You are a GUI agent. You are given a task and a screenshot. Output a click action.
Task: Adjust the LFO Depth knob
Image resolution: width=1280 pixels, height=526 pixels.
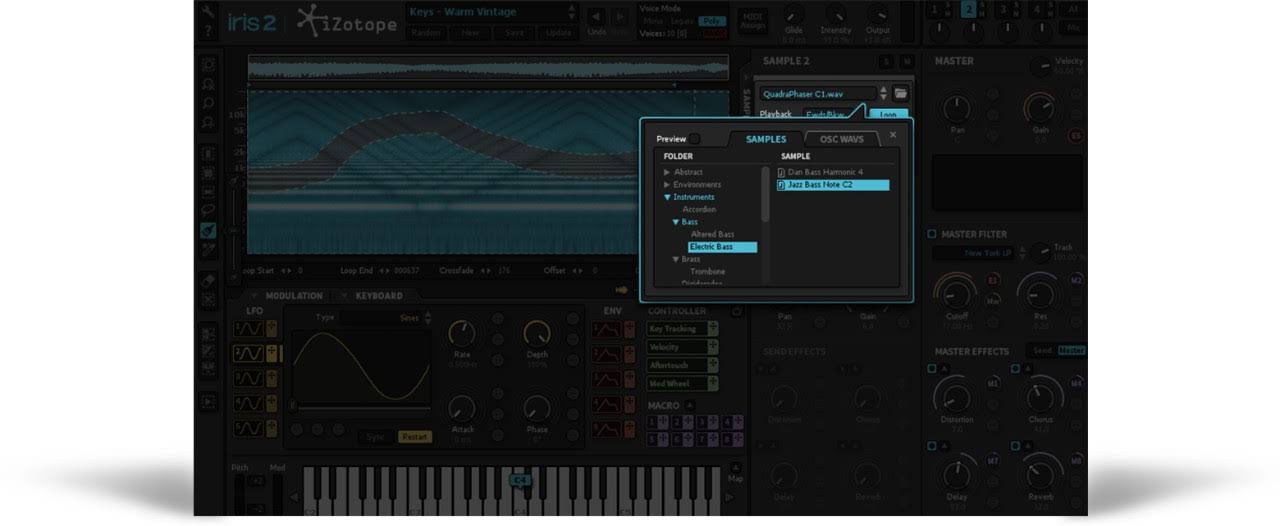click(537, 334)
